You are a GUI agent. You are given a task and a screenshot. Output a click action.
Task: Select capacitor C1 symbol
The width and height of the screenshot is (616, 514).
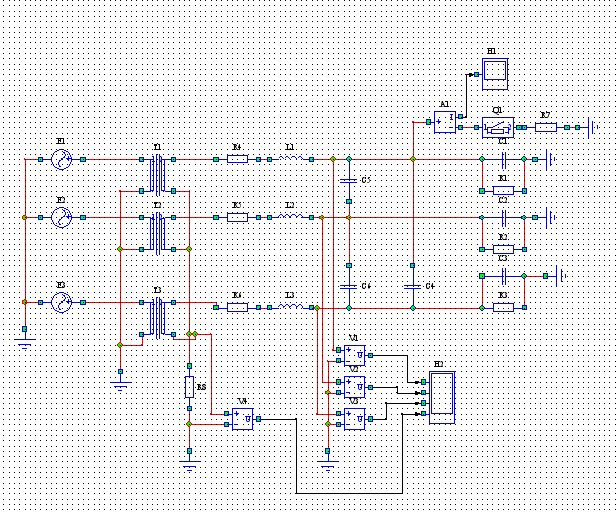[x=504, y=160]
